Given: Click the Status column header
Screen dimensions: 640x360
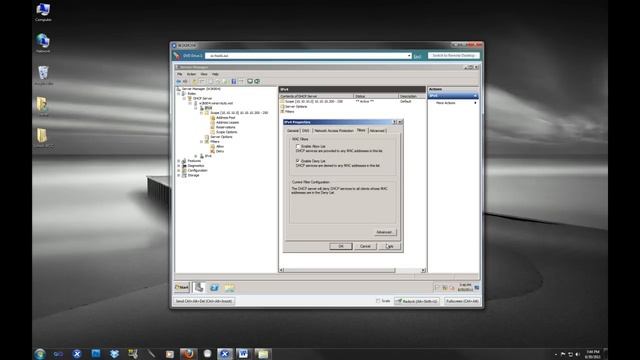Looking at the screenshot, I should 376,96.
